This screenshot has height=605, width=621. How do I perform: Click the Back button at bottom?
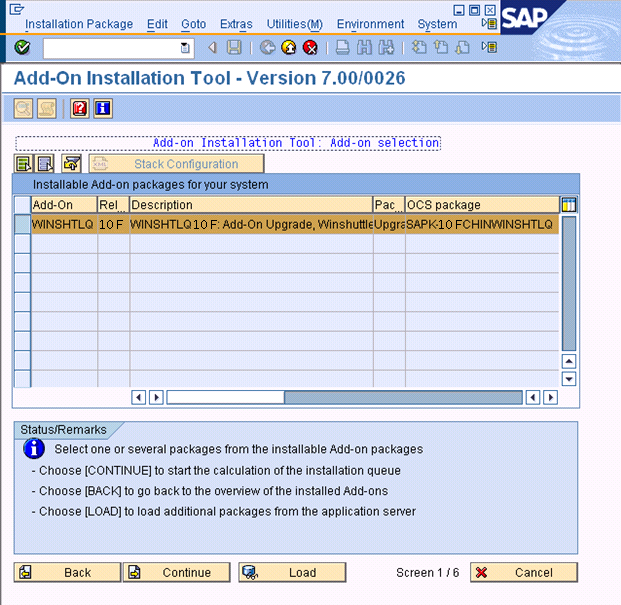coord(67,573)
